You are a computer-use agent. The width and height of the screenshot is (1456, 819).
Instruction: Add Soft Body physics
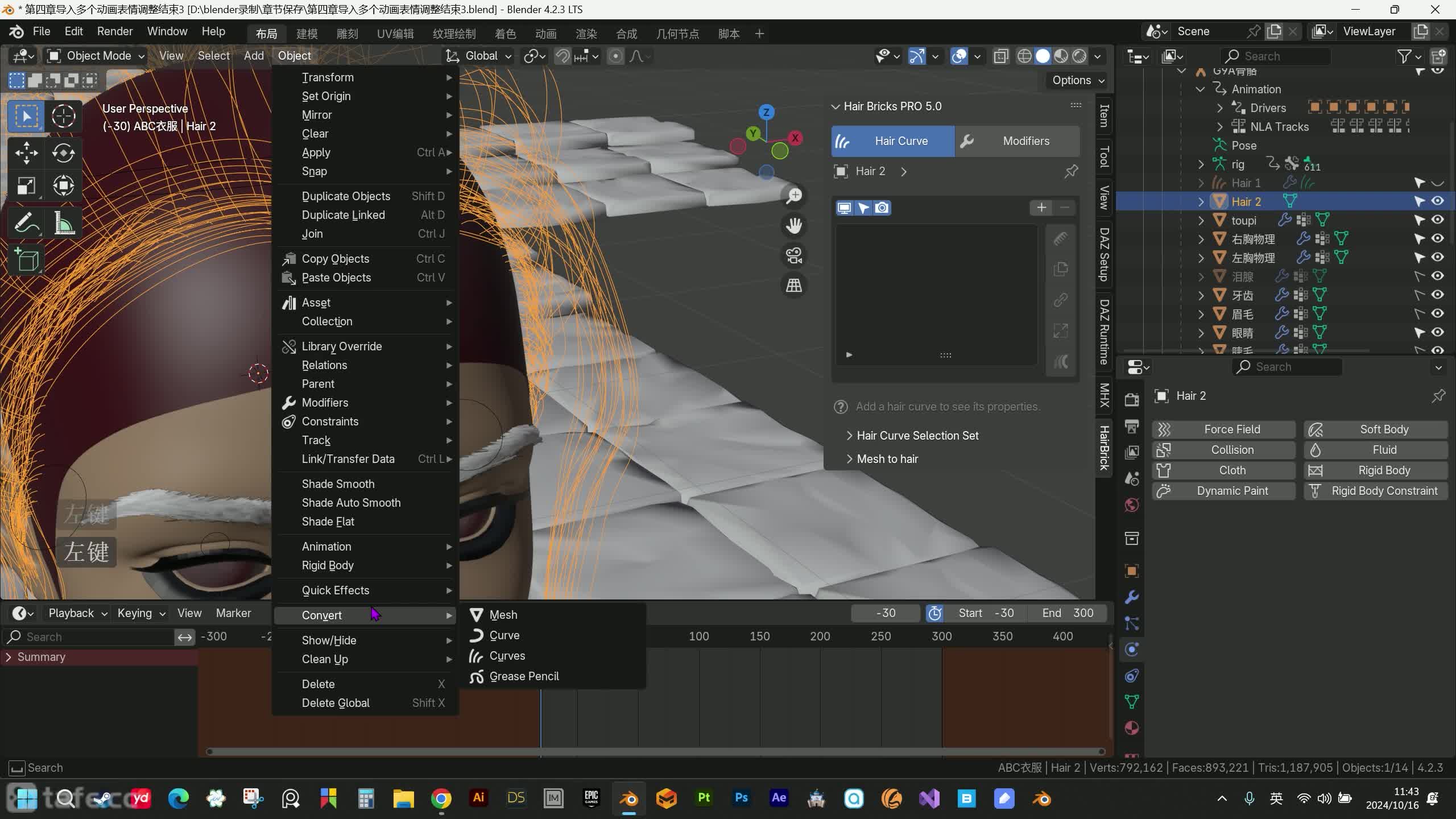pos(1376,429)
